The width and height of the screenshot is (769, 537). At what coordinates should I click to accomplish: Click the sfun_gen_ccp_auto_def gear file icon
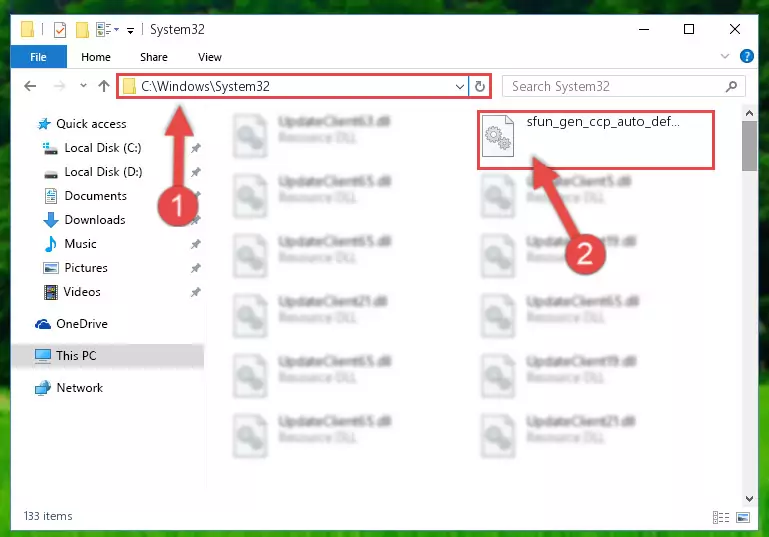[x=497, y=136]
